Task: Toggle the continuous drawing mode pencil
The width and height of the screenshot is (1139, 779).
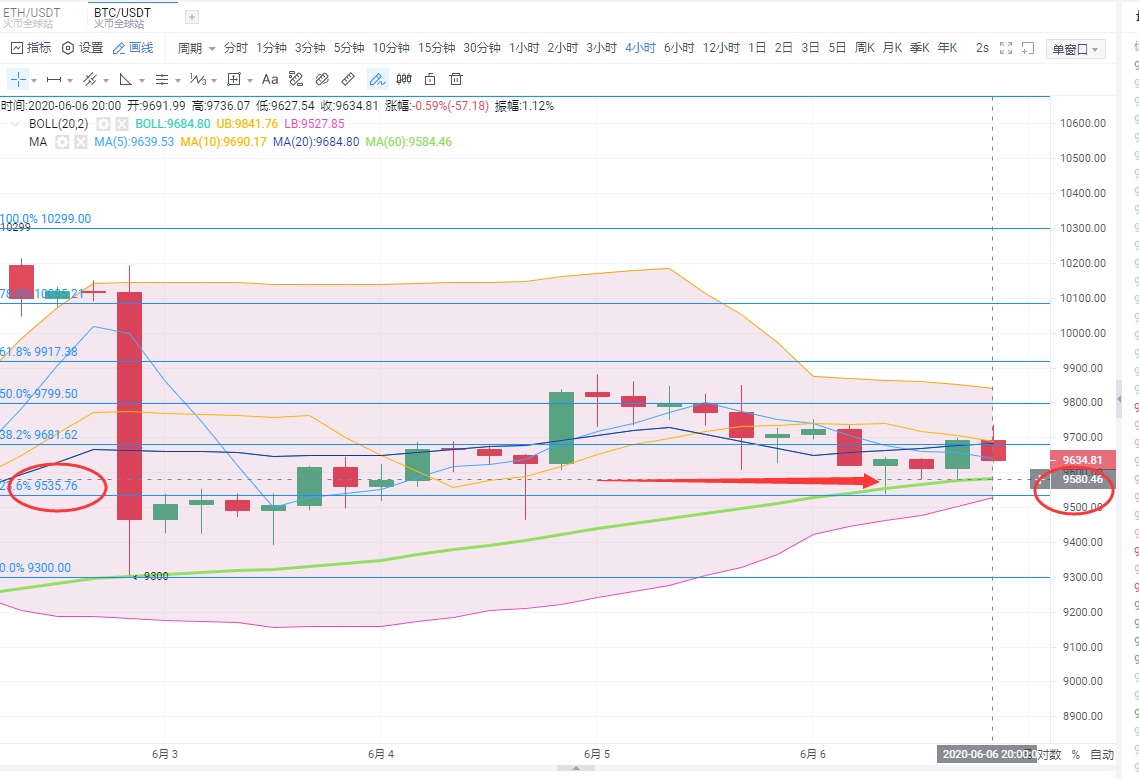Action: (377, 79)
